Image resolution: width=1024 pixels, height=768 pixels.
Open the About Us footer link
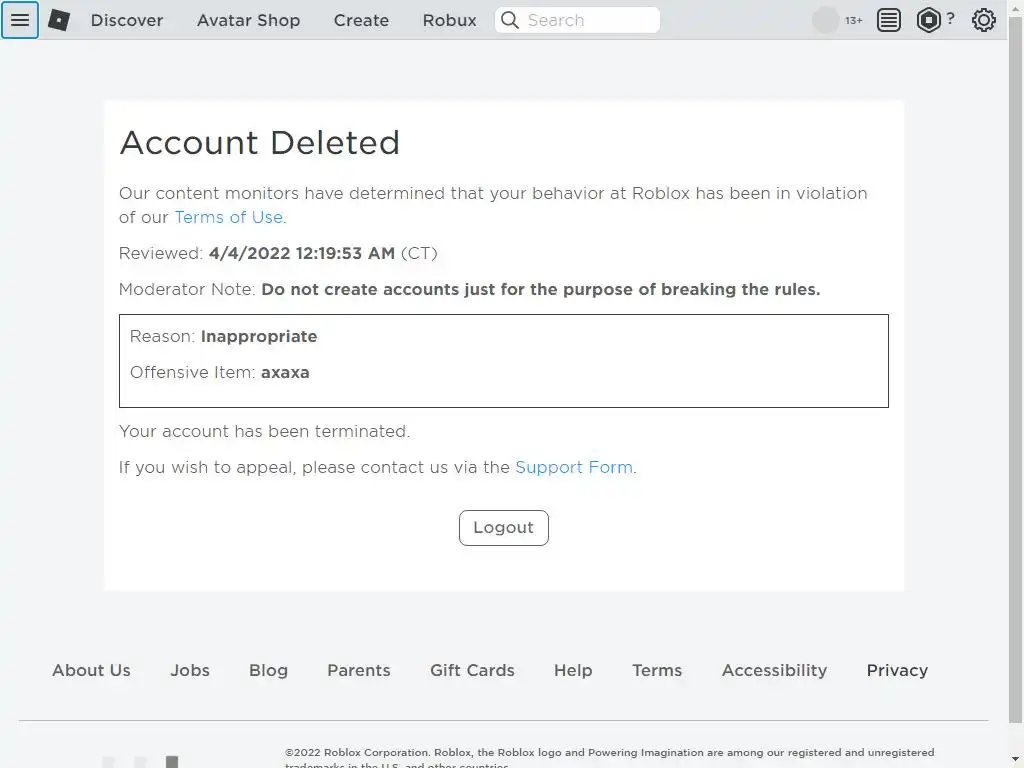(x=91, y=670)
